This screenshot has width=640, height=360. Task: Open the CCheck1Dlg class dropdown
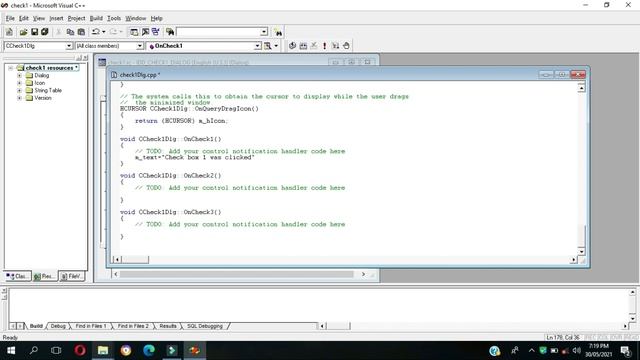(x=69, y=46)
